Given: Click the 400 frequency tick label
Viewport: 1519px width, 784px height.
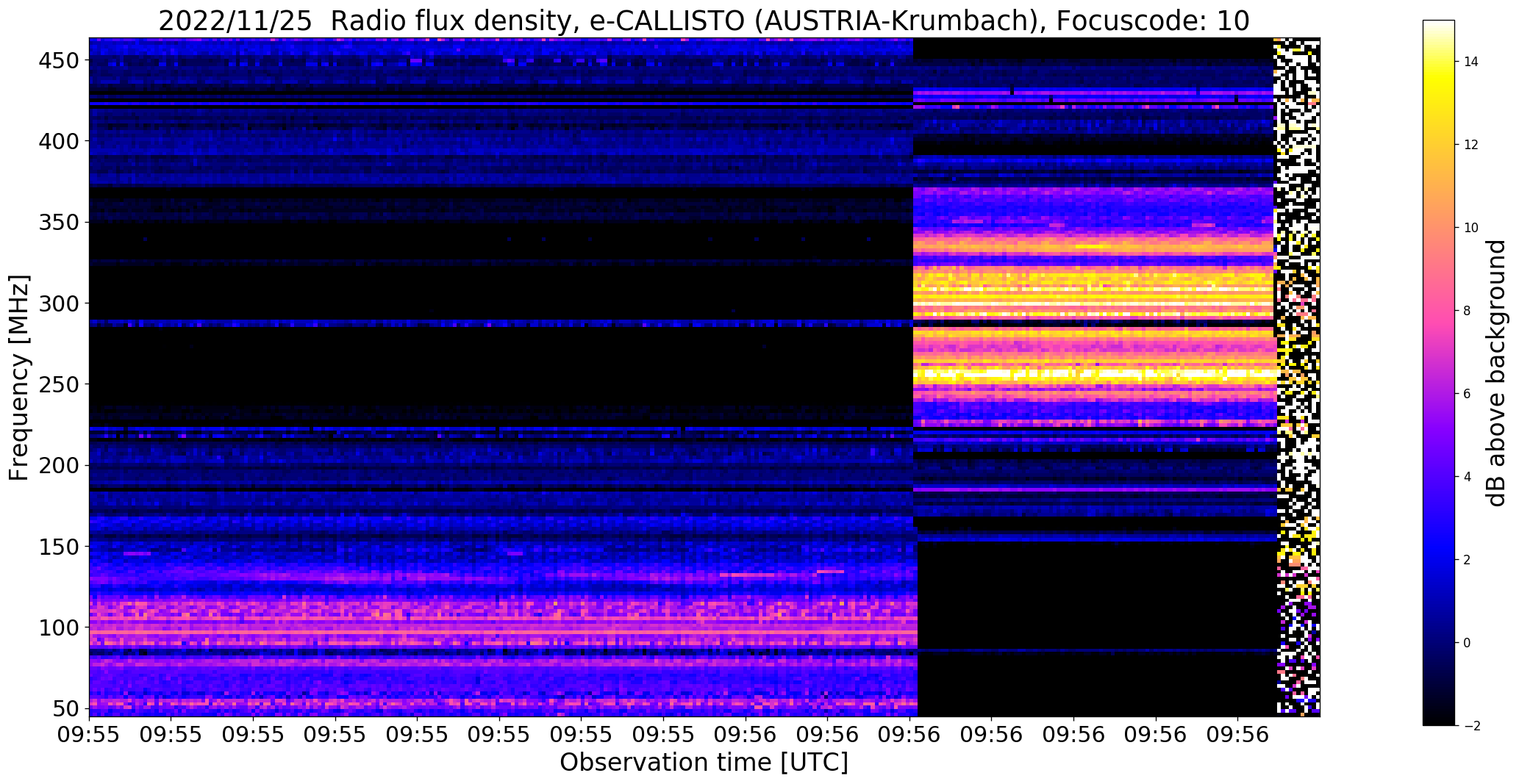Looking at the screenshot, I should (x=58, y=140).
